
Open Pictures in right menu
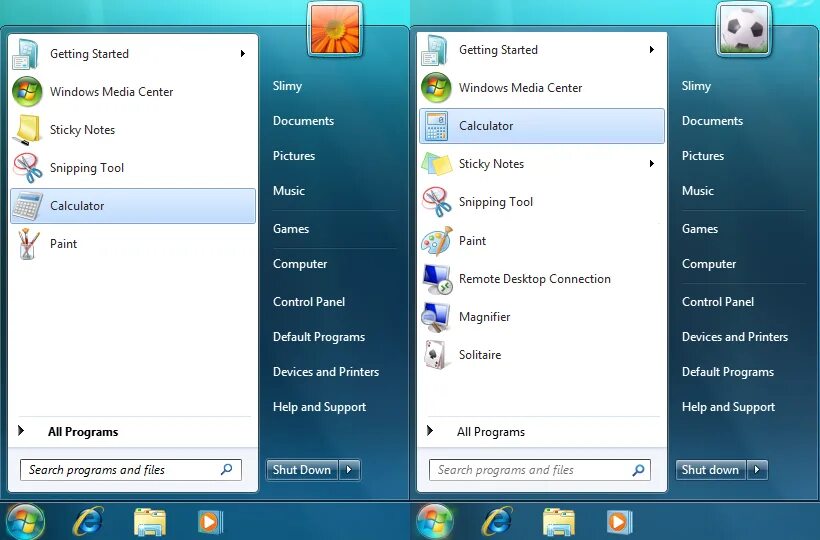[703, 156]
